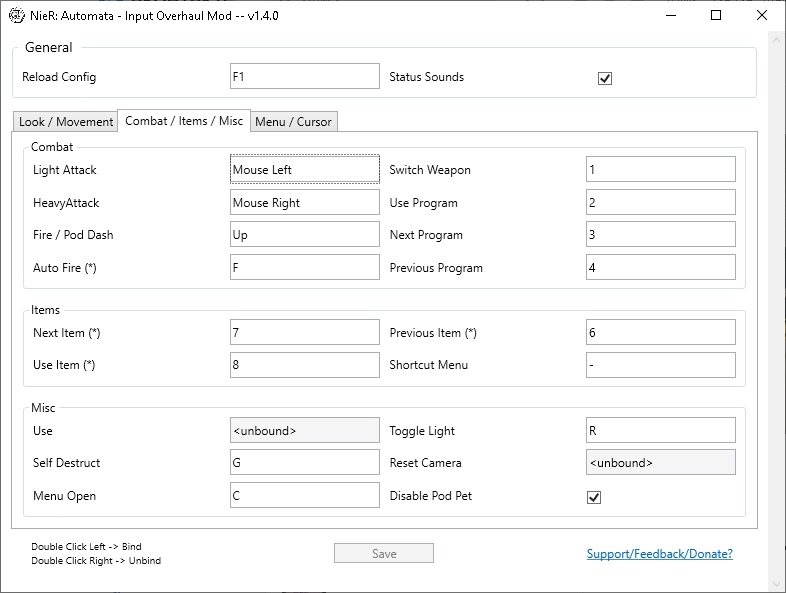The width and height of the screenshot is (786, 593).
Task: Select the Use Item binding field
Action: click(x=305, y=365)
